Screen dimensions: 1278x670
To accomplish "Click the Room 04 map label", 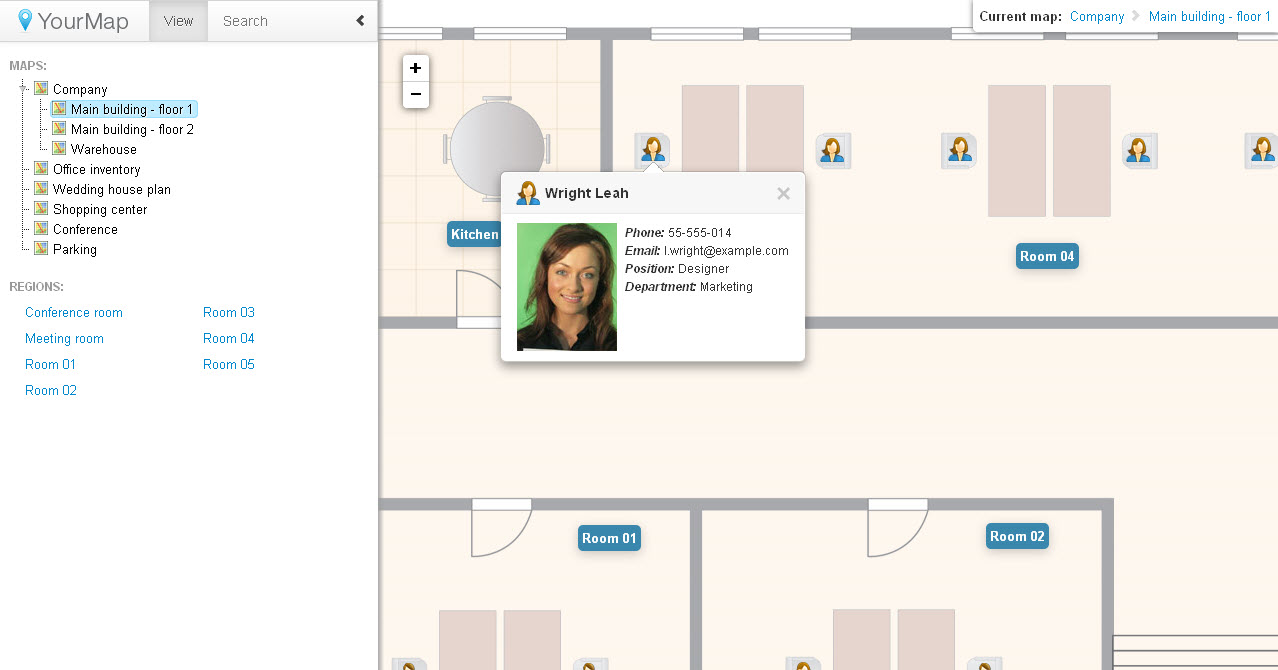I will coord(1047,256).
